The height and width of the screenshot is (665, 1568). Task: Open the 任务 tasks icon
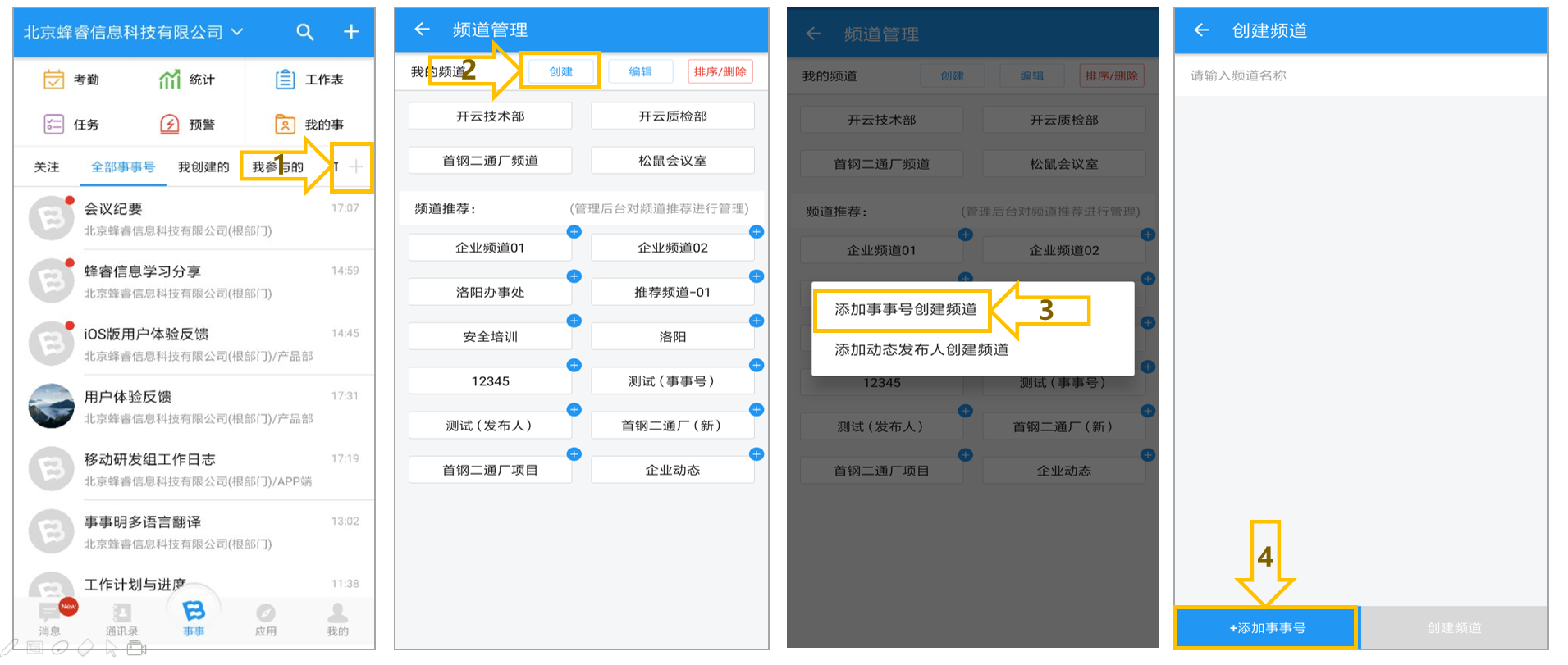pyautogui.click(x=54, y=125)
